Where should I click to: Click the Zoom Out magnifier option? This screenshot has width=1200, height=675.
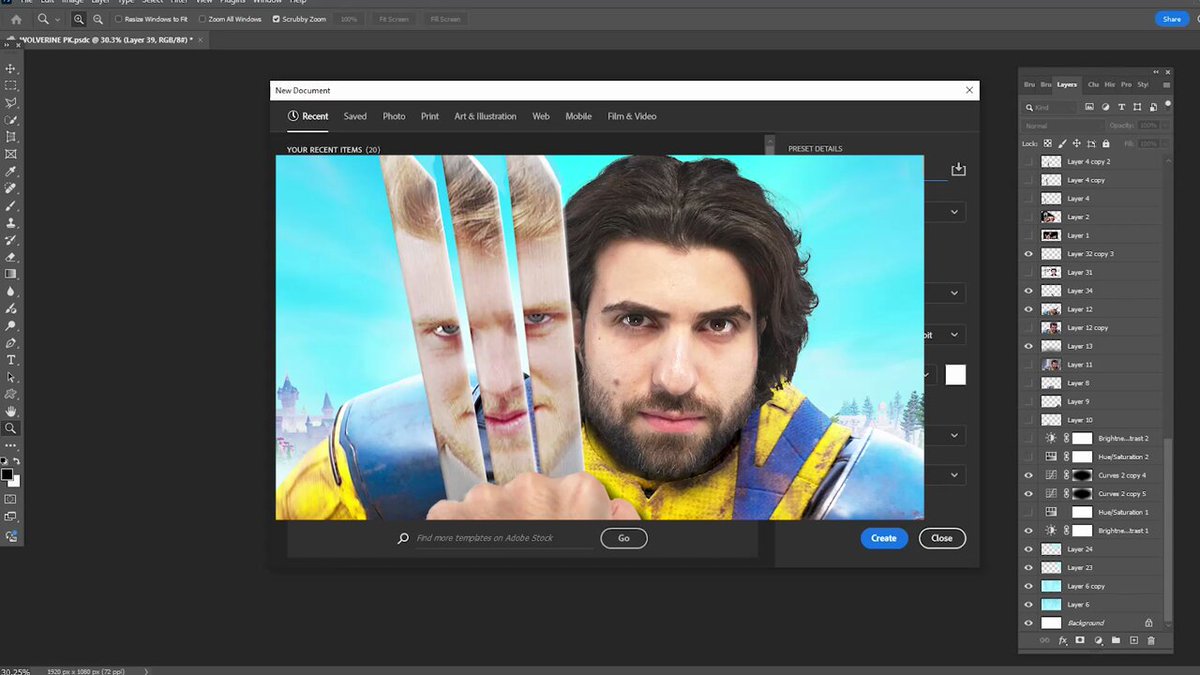pyautogui.click(x=99, y=19)
